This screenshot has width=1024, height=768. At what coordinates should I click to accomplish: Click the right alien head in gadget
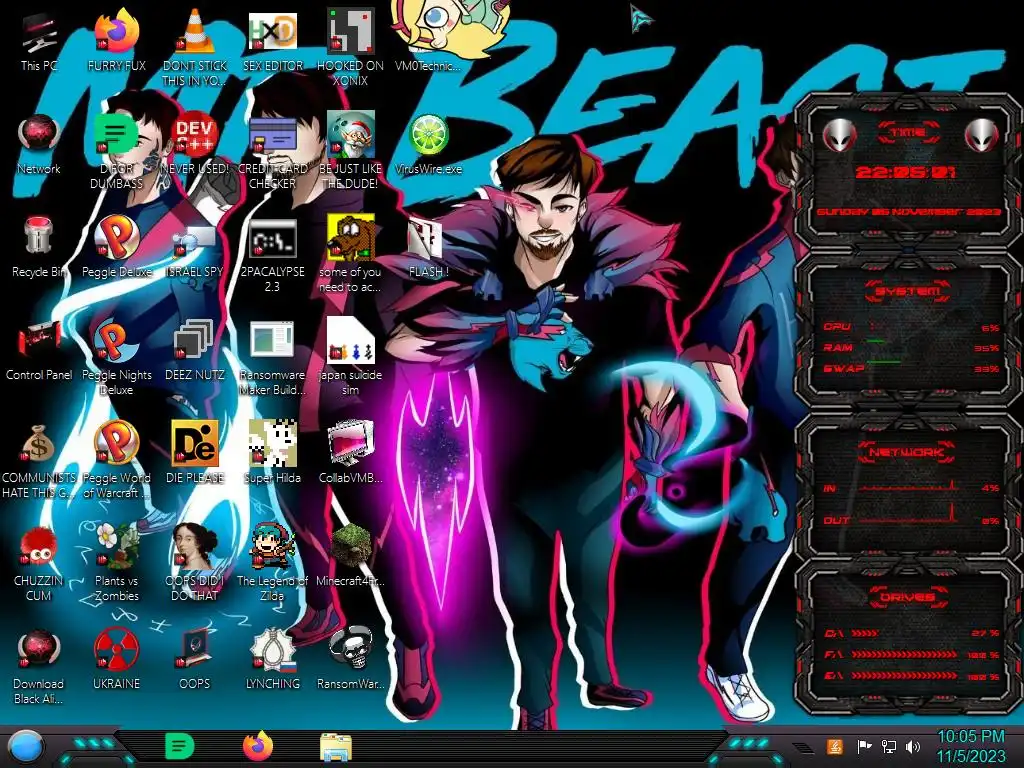pyautogui.click(x=982, y=135)
